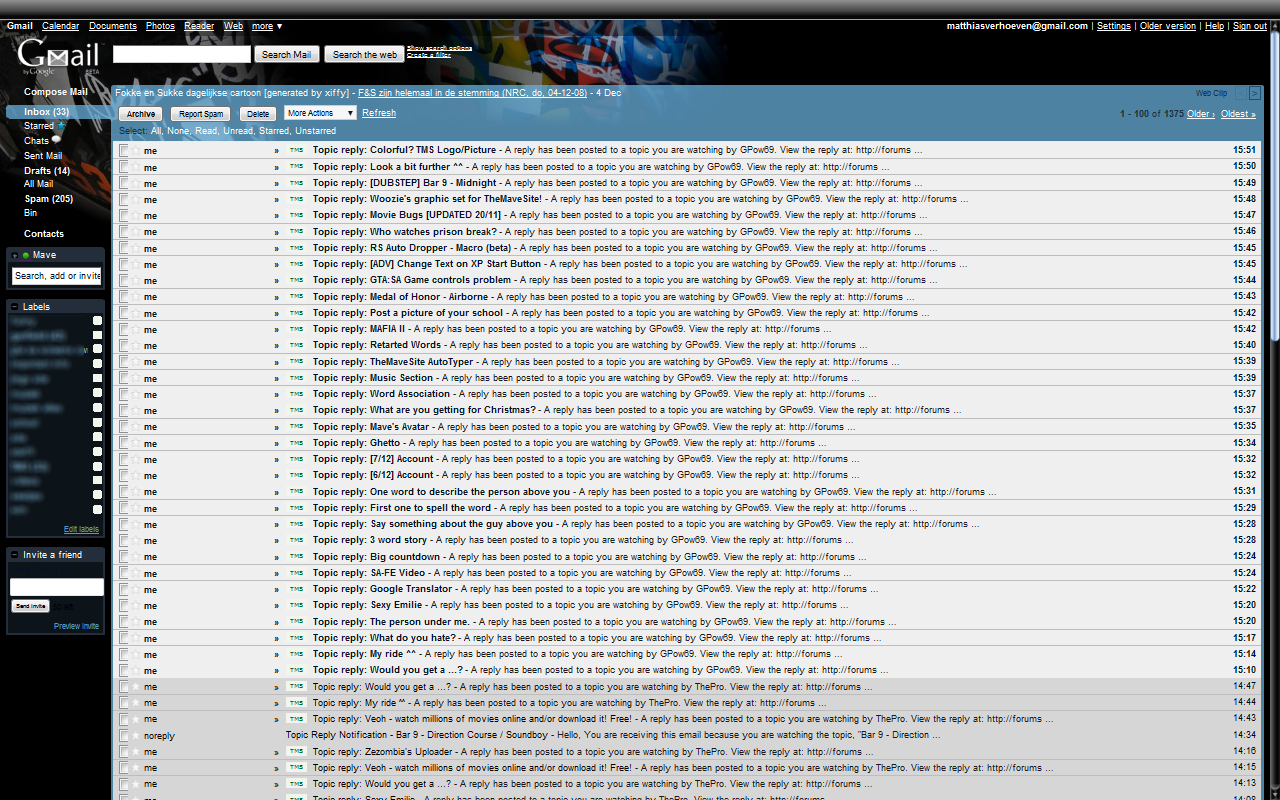The width and height of the screenshot is (1280, 800).
Task: Show next web clip with the arrow button
Action: [x=1255, y=93]
